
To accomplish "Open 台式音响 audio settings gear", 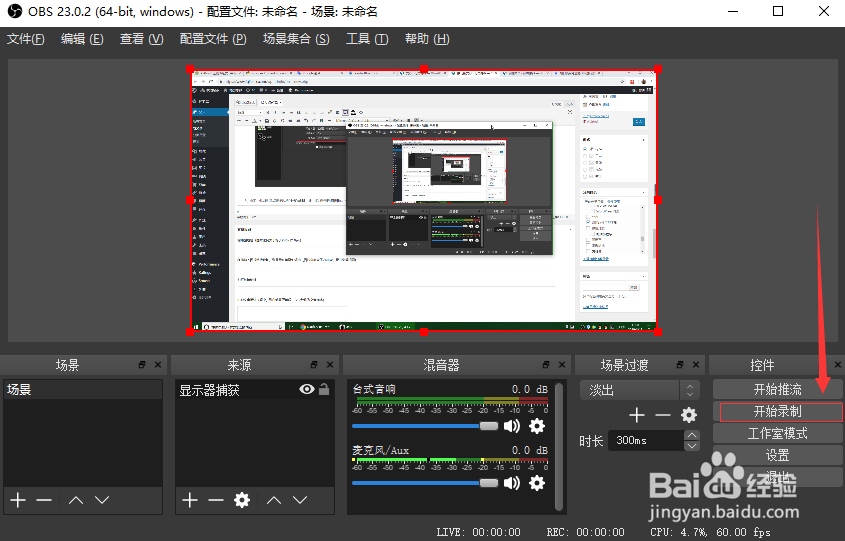I will click(537, 426).
